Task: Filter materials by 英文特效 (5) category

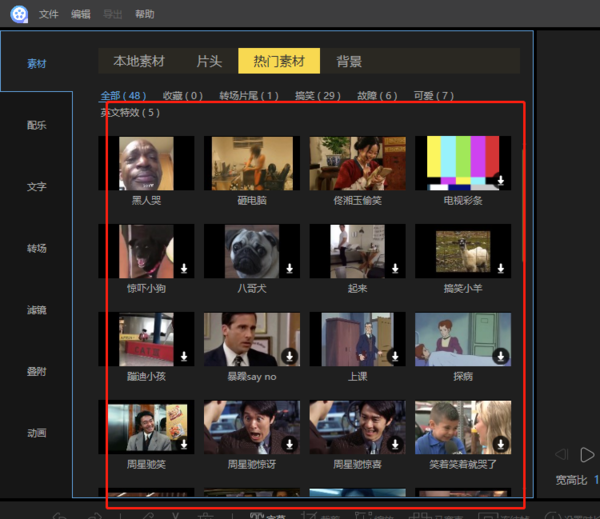Action: click(129, 113)
